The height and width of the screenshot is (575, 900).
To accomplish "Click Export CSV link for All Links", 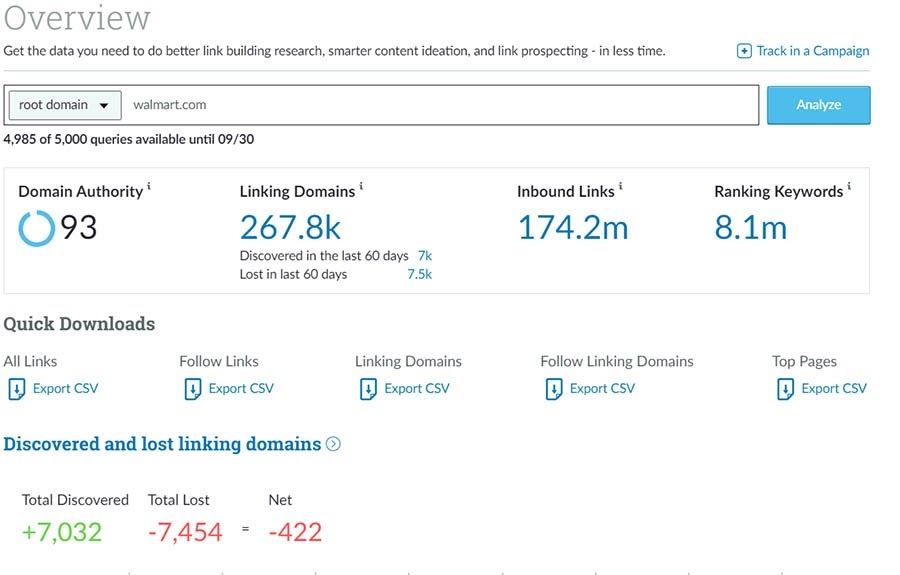I will click(x=65, y=389).
